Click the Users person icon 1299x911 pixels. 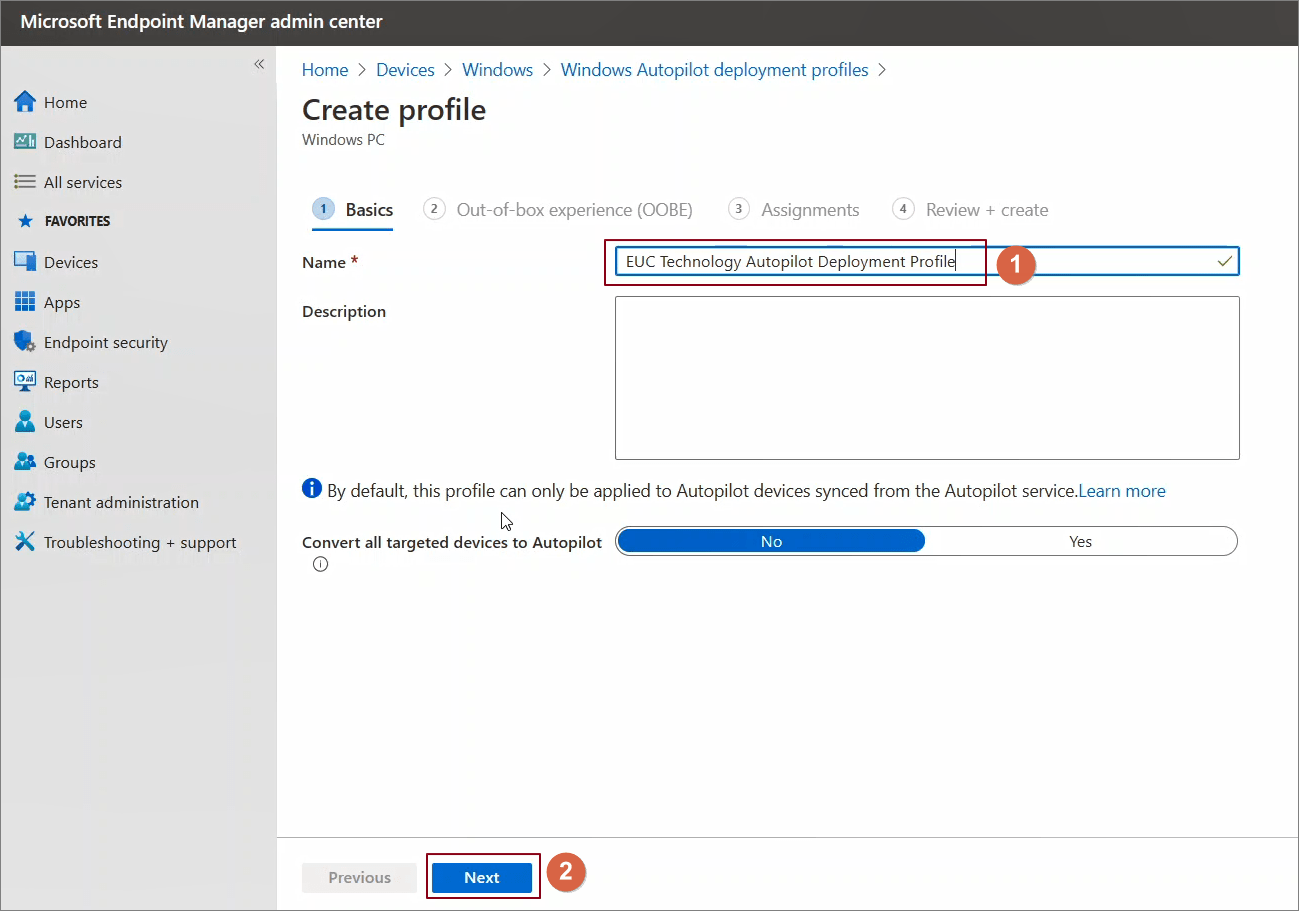(x=25, y=422)
